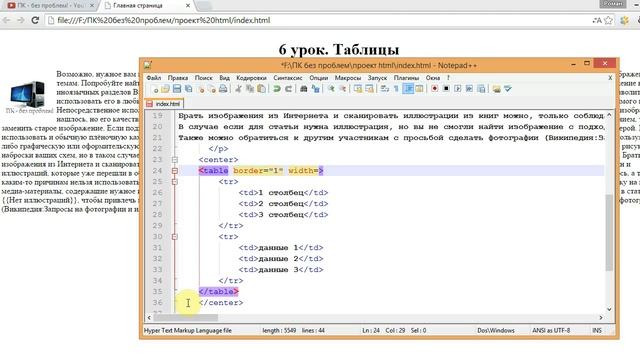Go back in Chrome browser

pyautogui.click(x=7, y=20)
